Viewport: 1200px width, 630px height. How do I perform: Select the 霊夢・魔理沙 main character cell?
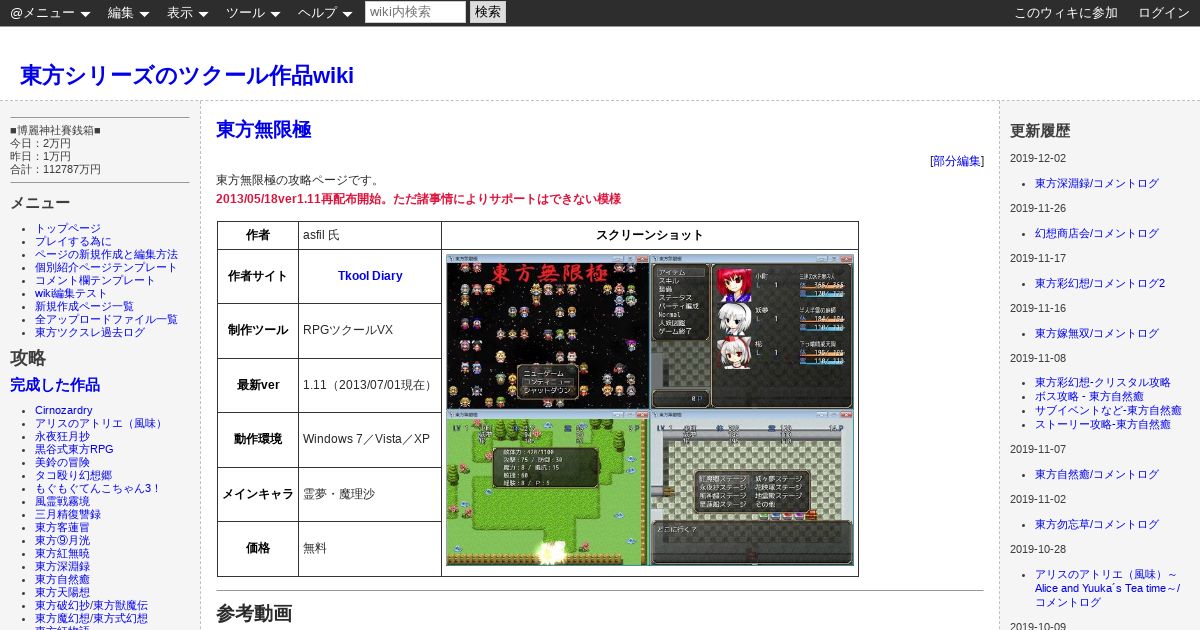pyautogui.click(x=340, y=494)
